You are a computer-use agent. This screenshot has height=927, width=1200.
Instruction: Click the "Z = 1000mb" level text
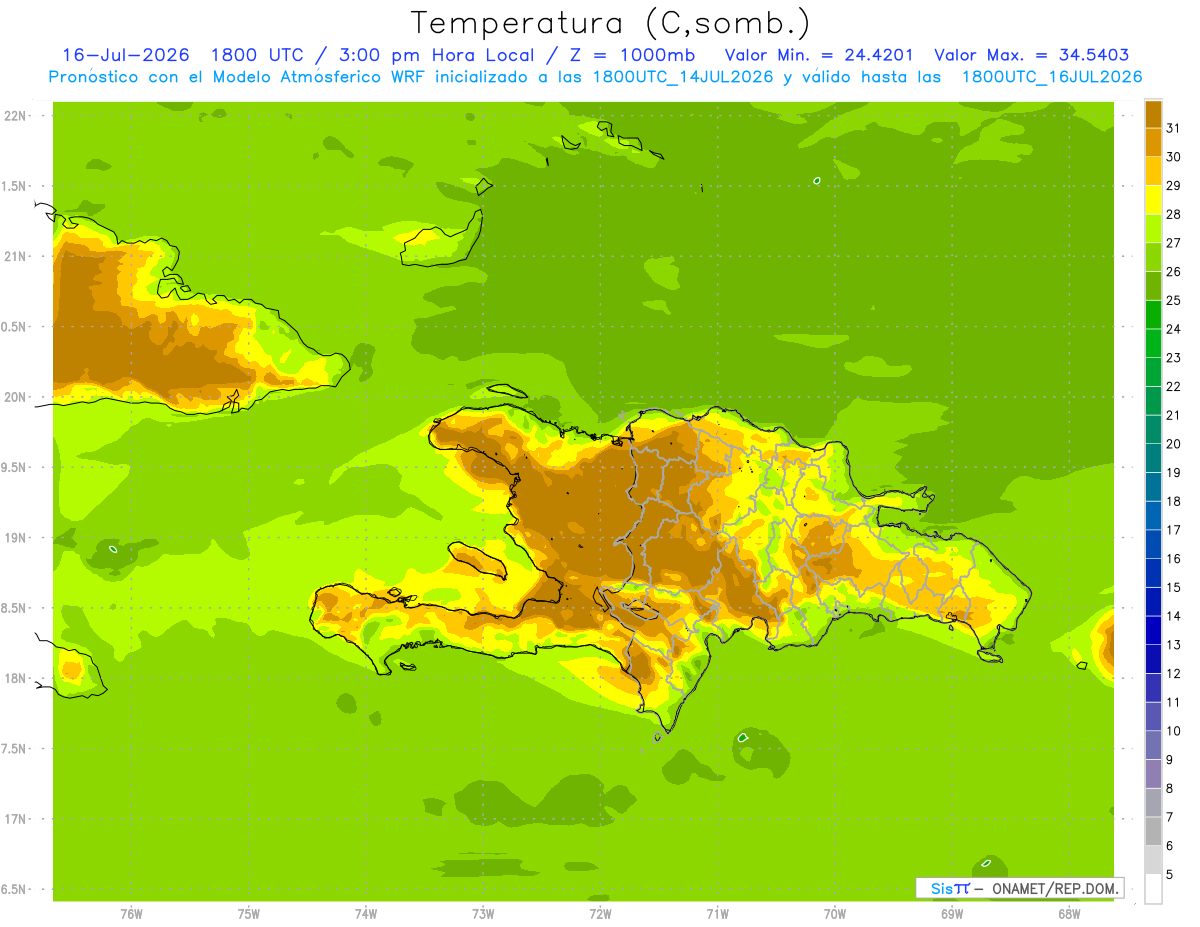pos(640,55)
